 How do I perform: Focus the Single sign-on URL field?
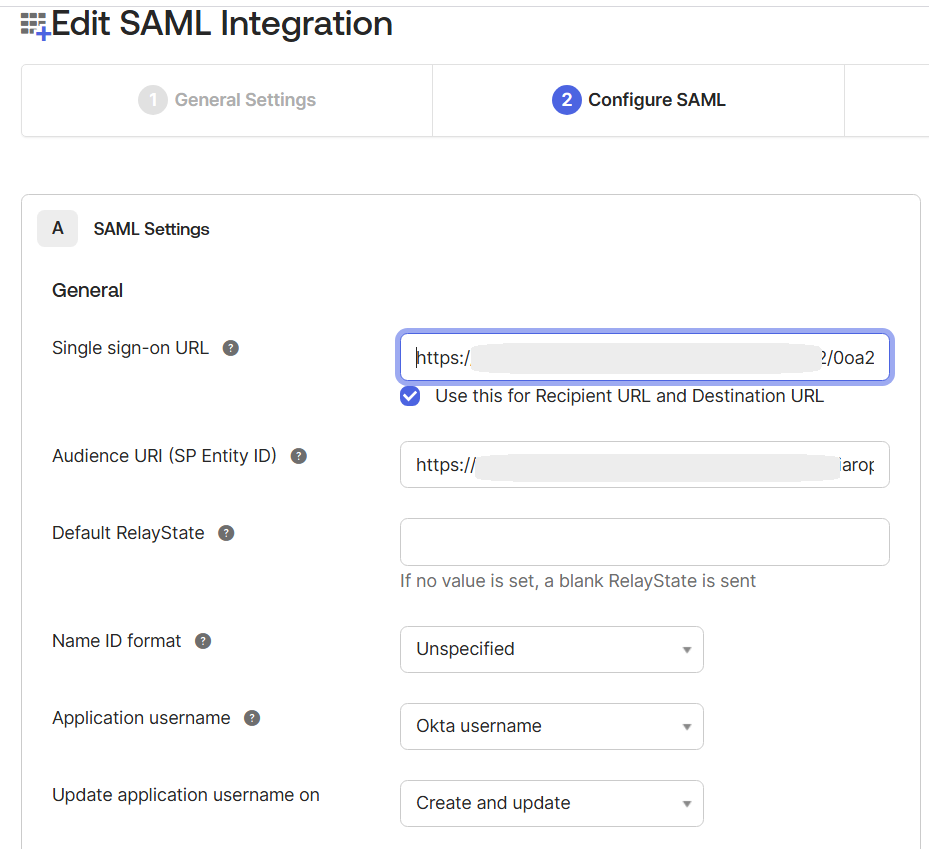point(645,357)
